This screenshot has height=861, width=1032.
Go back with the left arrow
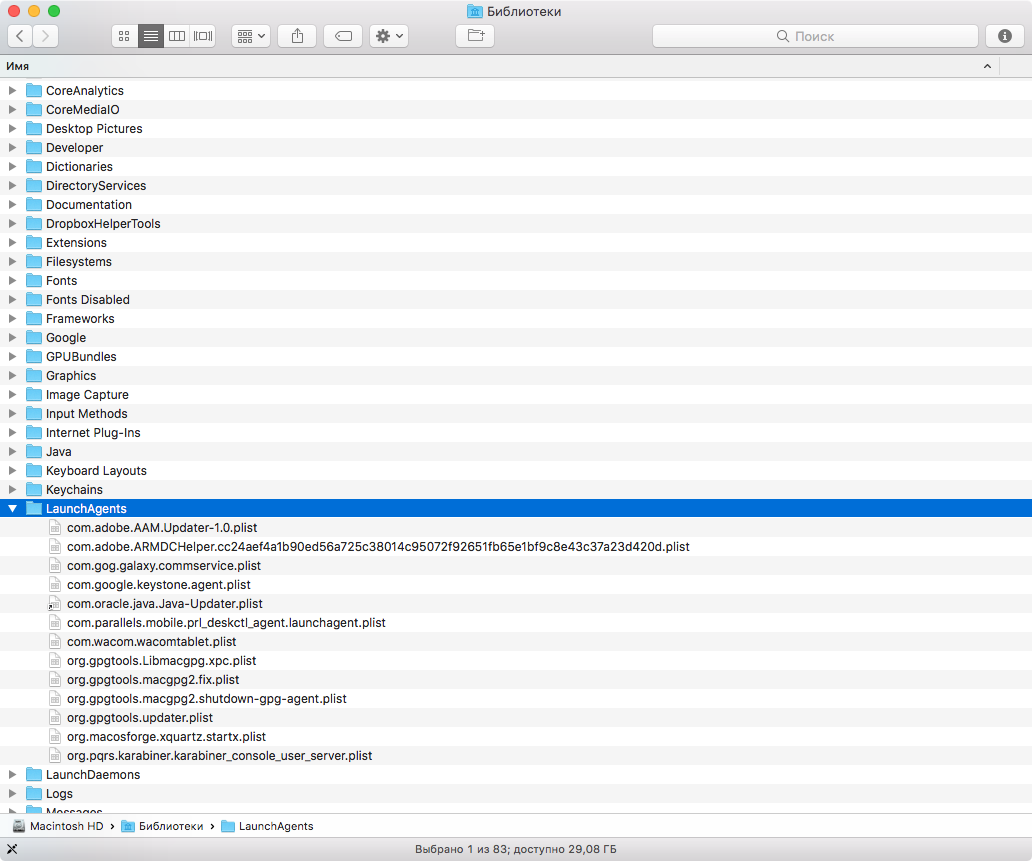pyautogui.click(x=20, y=36)
